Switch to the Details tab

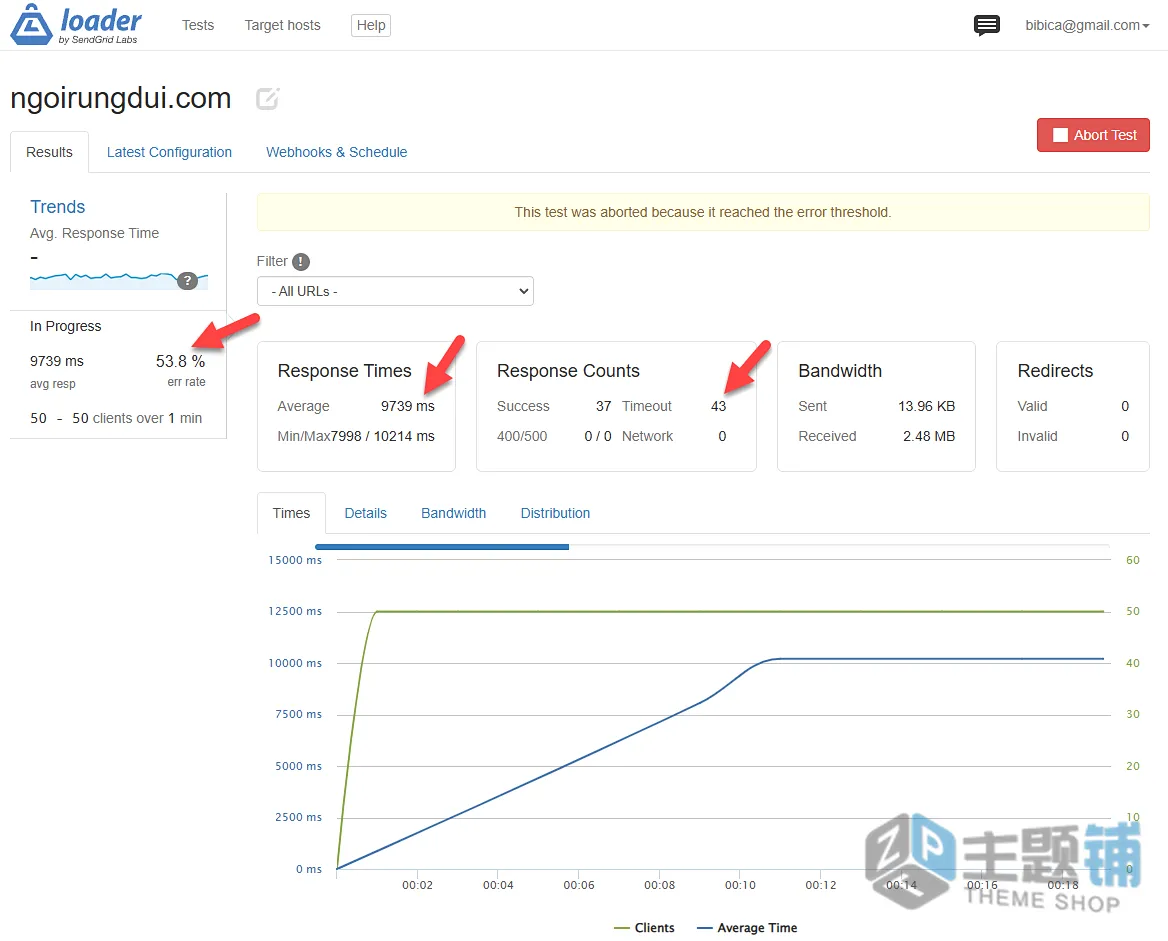[x=366, y=513]
